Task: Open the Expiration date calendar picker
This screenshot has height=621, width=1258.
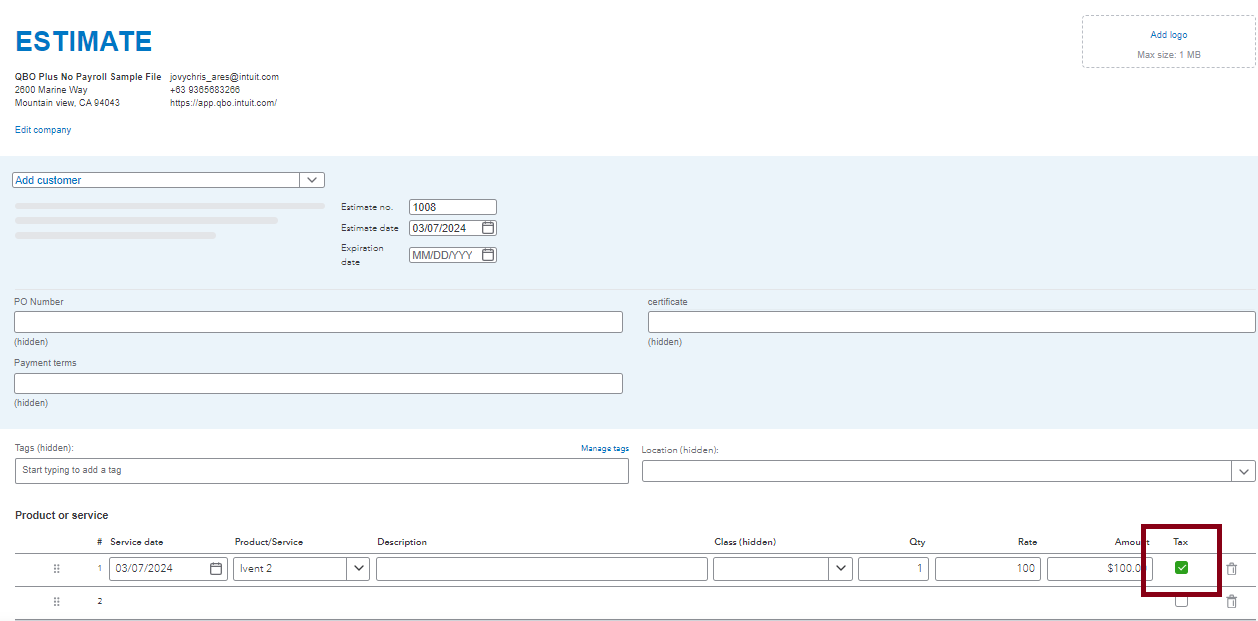Action: coord(488,255)
